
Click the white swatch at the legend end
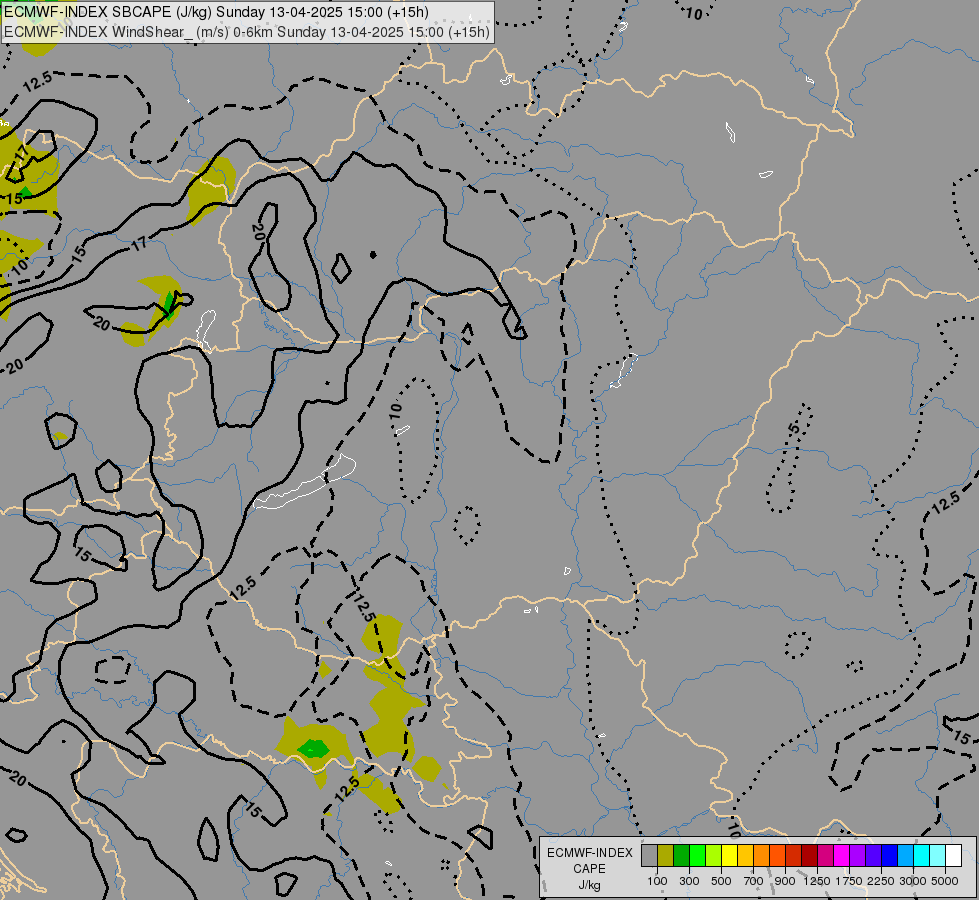tap(954, 855)
